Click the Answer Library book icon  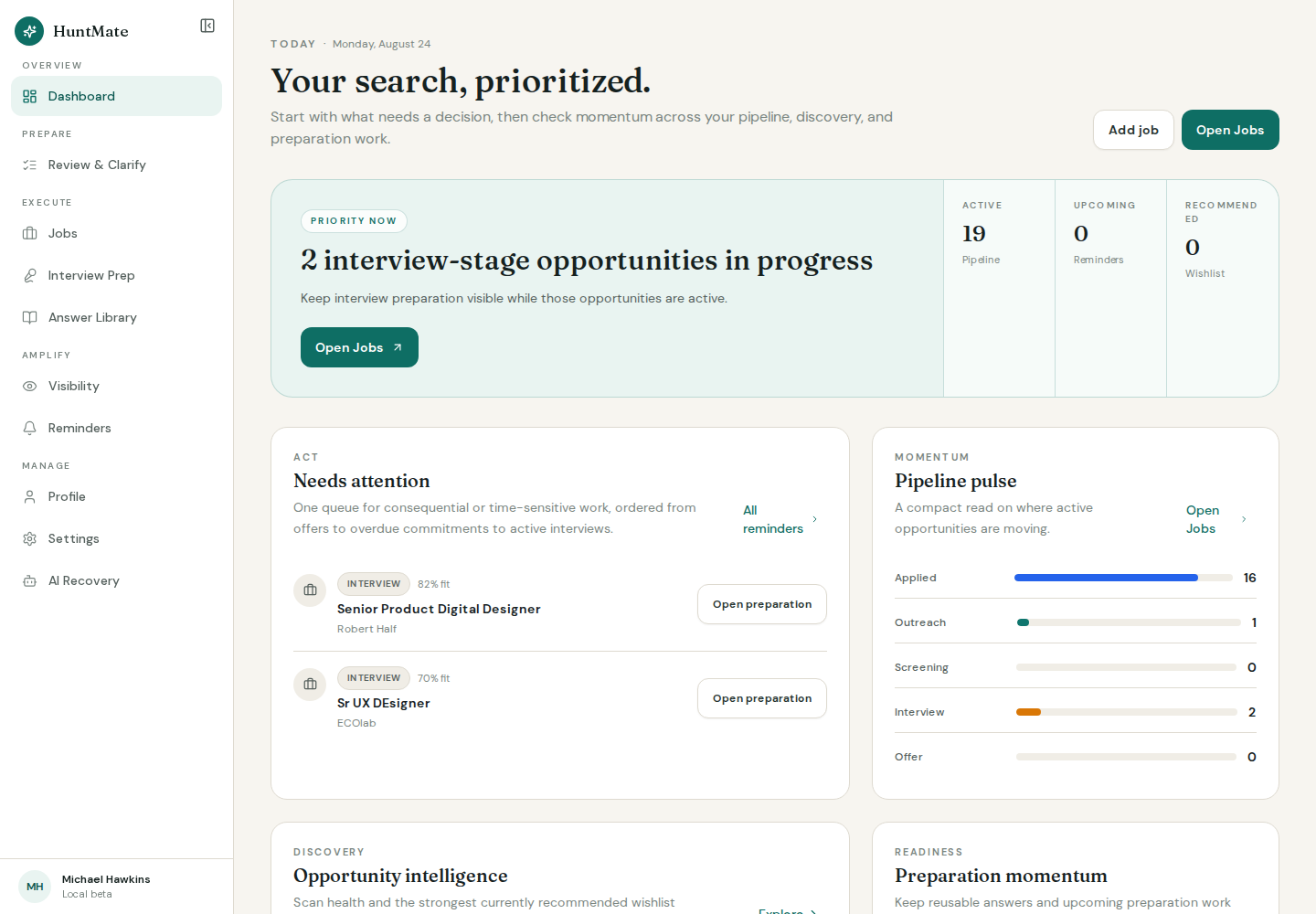pos(30,317)
